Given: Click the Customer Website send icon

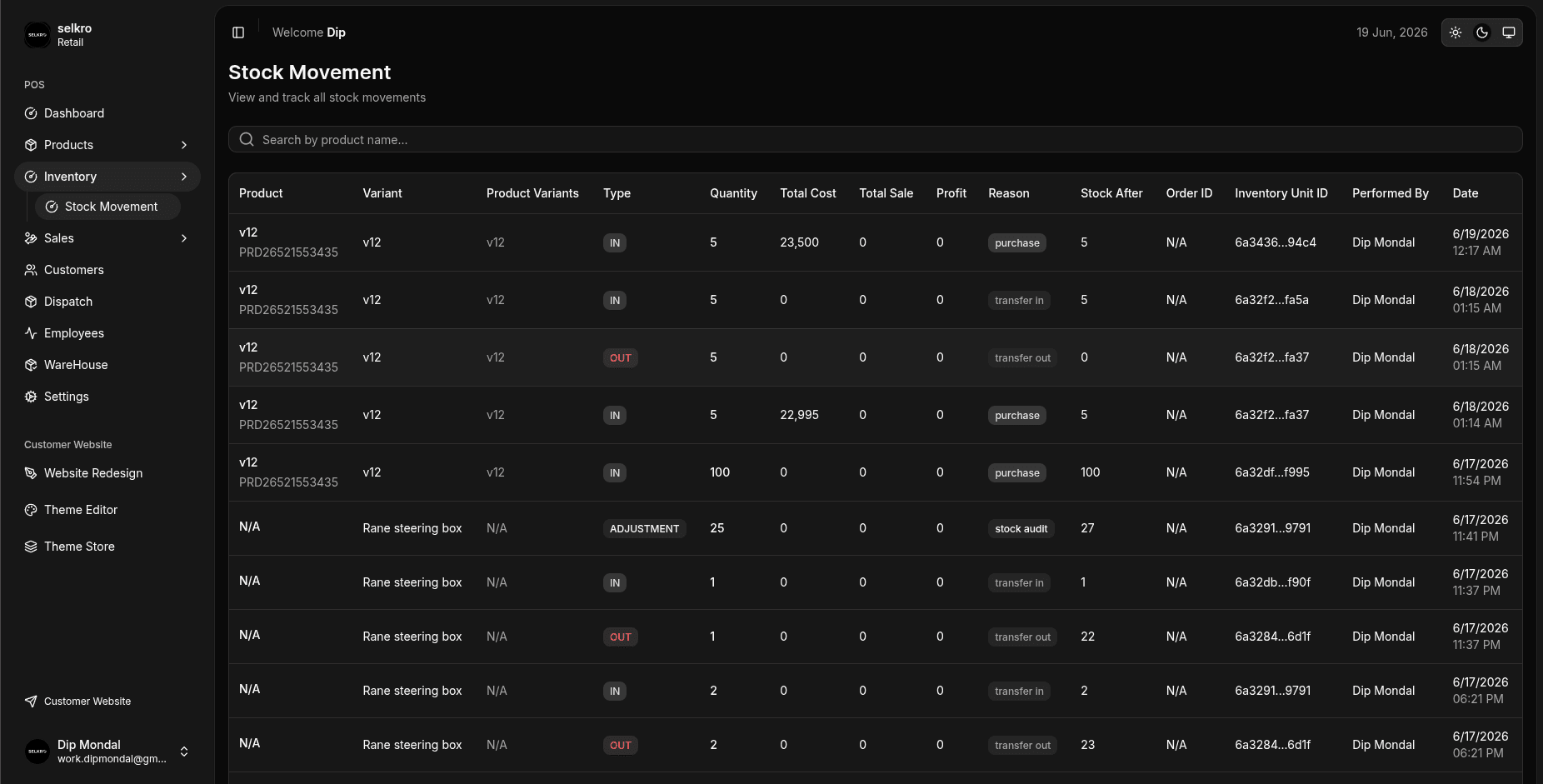Looking at the screenshot, I should pos(31,702).
